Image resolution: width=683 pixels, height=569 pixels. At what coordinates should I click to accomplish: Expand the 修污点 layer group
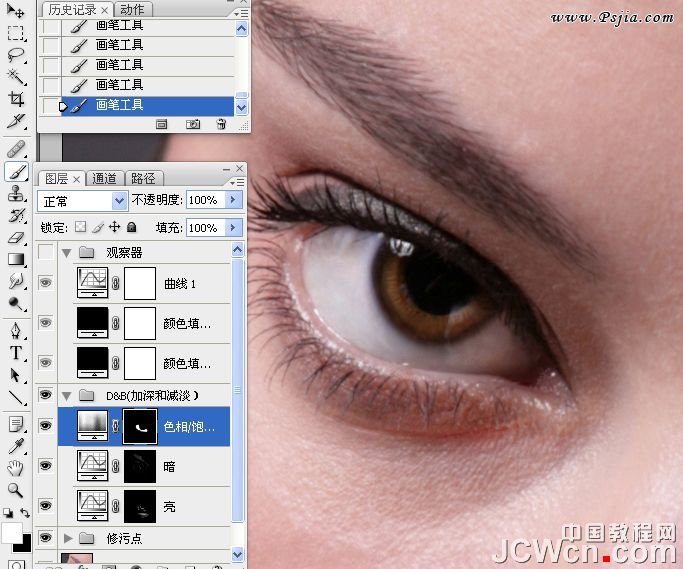[x=68, y=538]
